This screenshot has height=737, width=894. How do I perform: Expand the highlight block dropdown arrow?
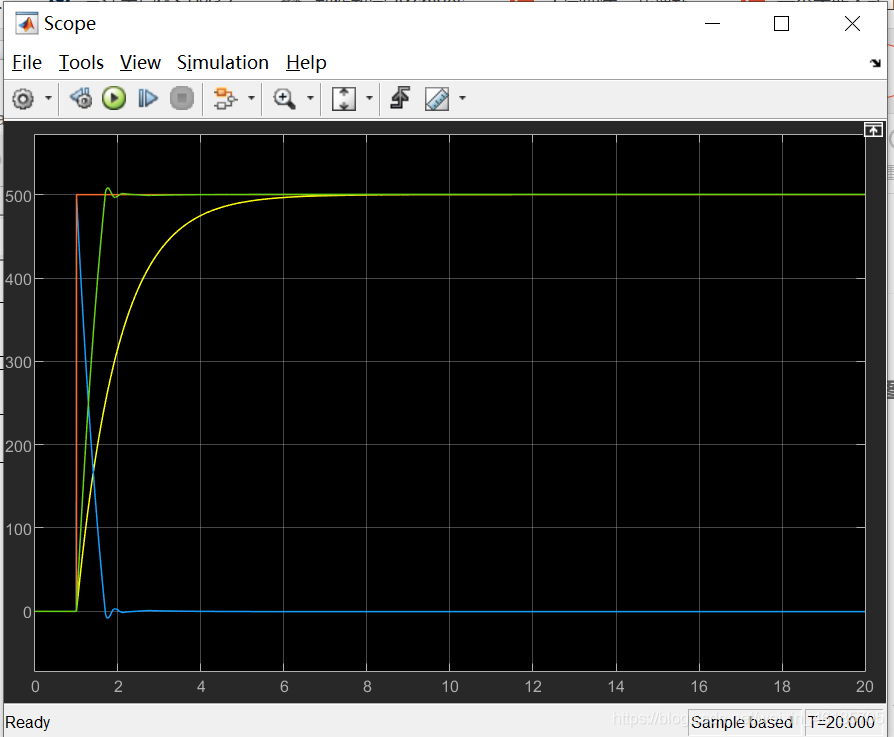coord(251,99)
